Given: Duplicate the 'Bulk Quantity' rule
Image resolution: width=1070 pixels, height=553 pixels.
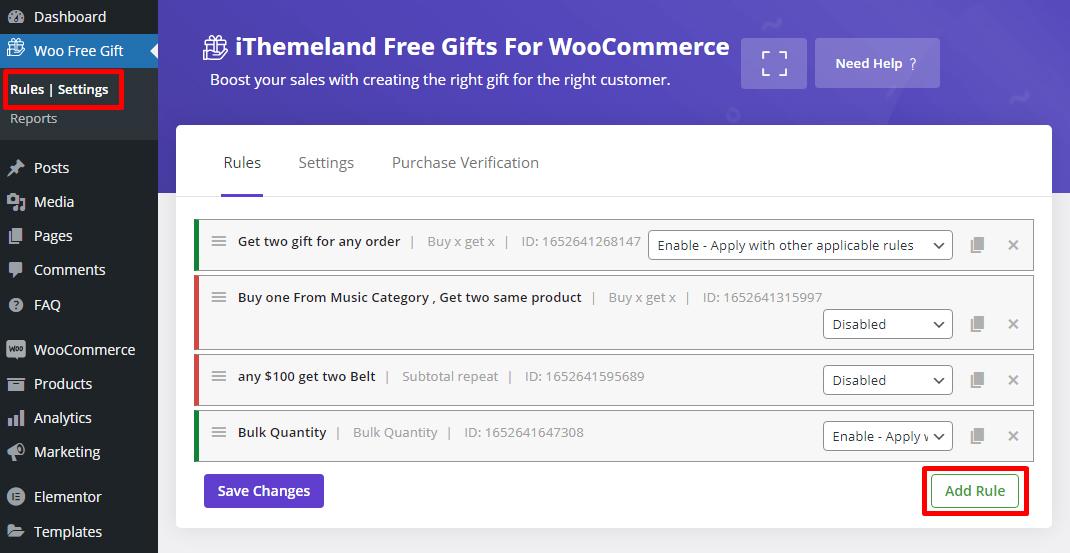Looking at the screenshot, I should click(x=977, y=436).
